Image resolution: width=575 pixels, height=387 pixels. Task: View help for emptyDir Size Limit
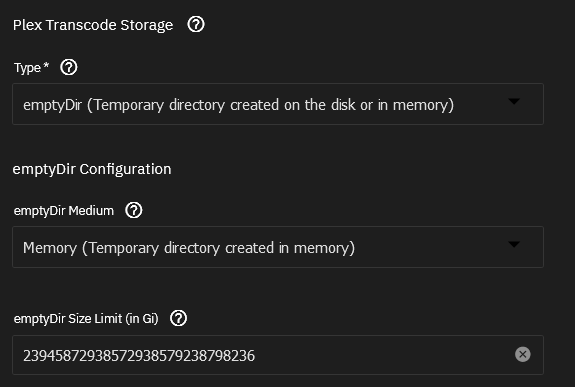(179, 318)
